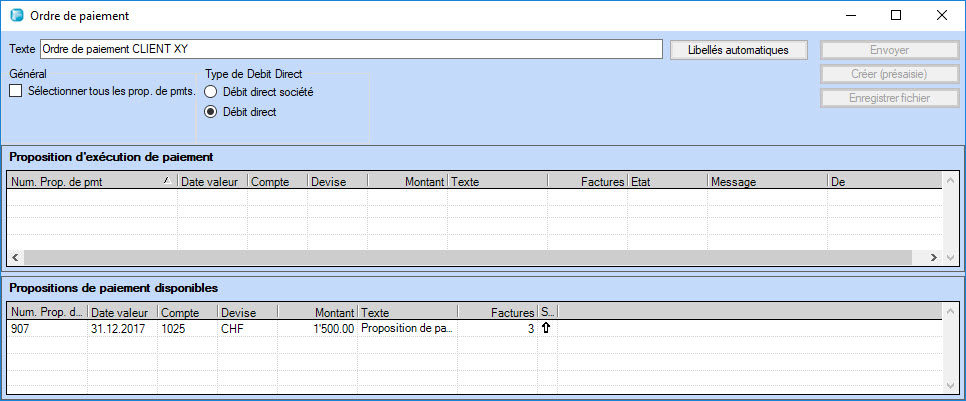Click the upward arrow icon in row 907
The width and height of the screenshot is (966, 401).
point(546,328)
